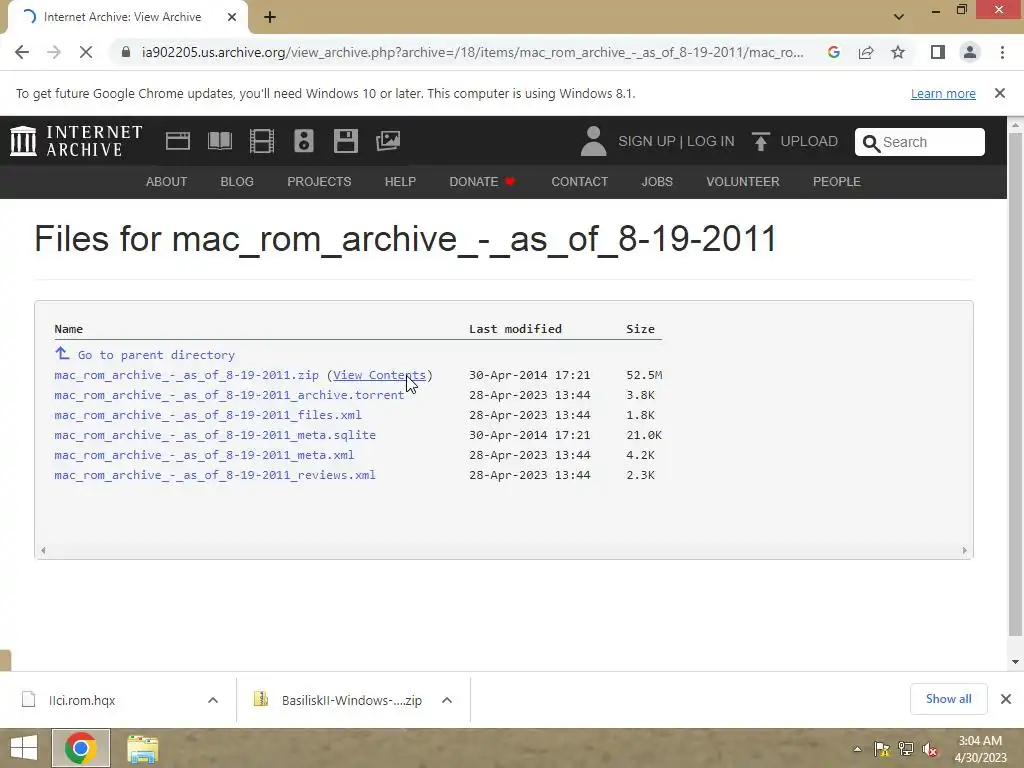The height and width of the screenshot is (768, 1024).
Task: Toggle the Chrome side panel icon
Action: [938, 52]
